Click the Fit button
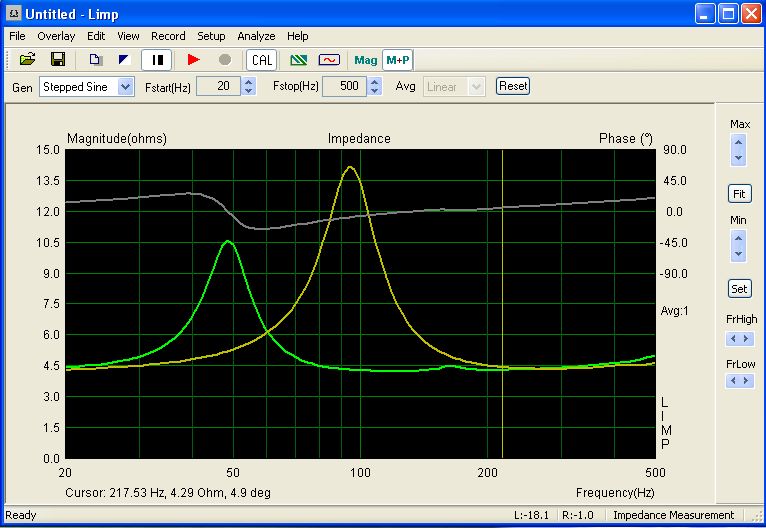766x528 pixels. point(739,193)
